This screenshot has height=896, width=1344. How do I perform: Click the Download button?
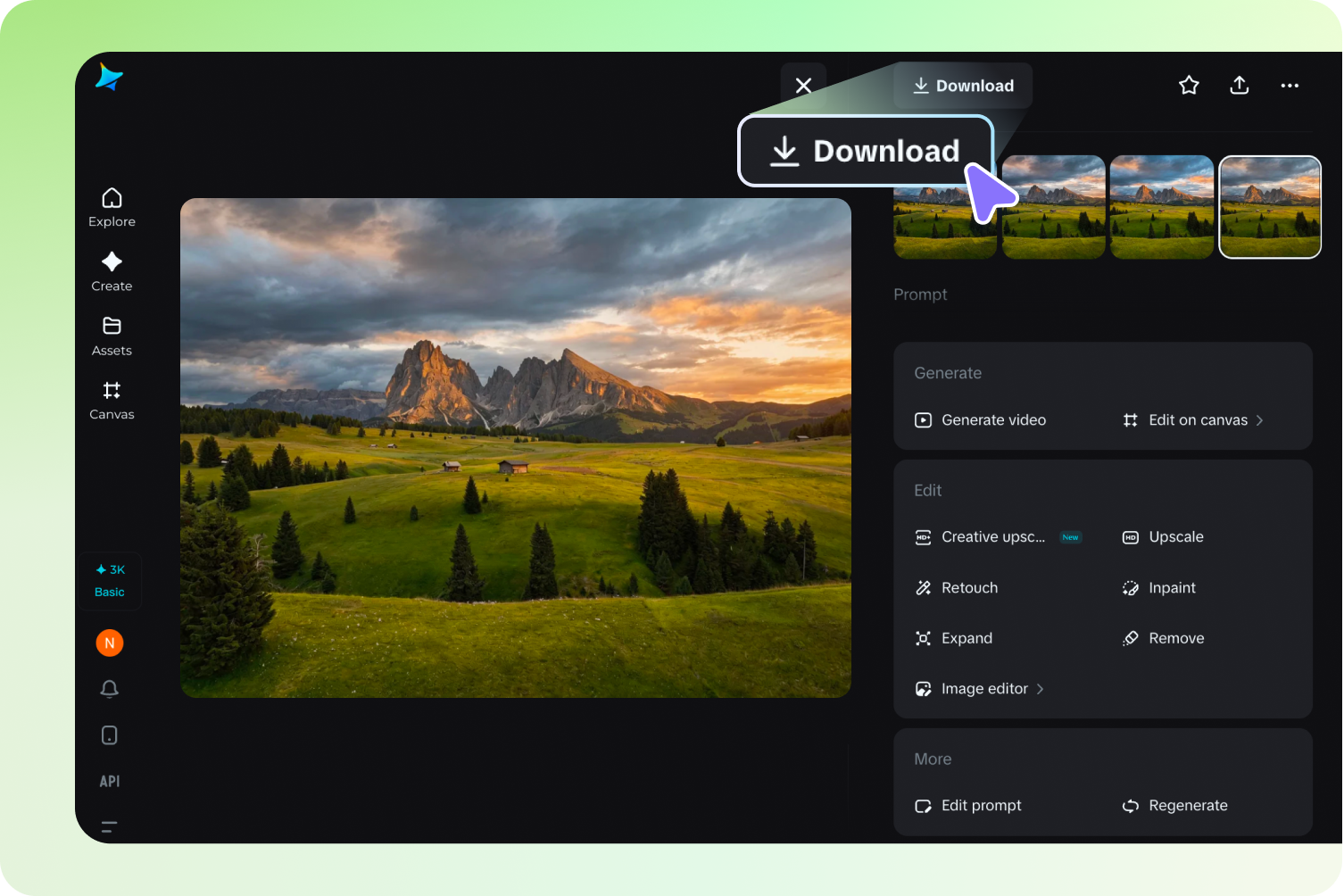pos(962,85)
